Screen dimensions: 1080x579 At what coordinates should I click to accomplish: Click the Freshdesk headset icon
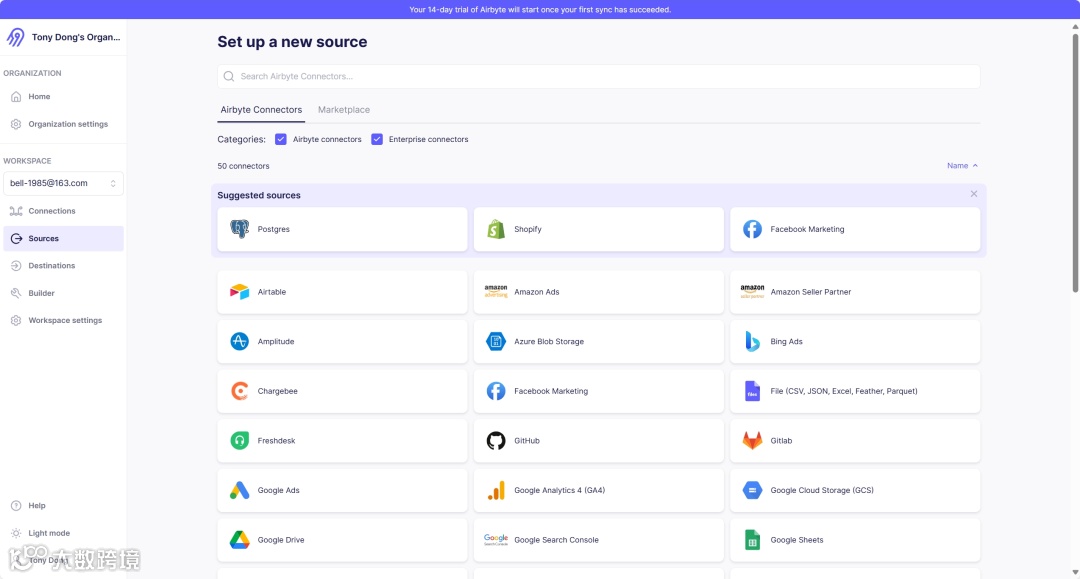click(x=239, y=441)
